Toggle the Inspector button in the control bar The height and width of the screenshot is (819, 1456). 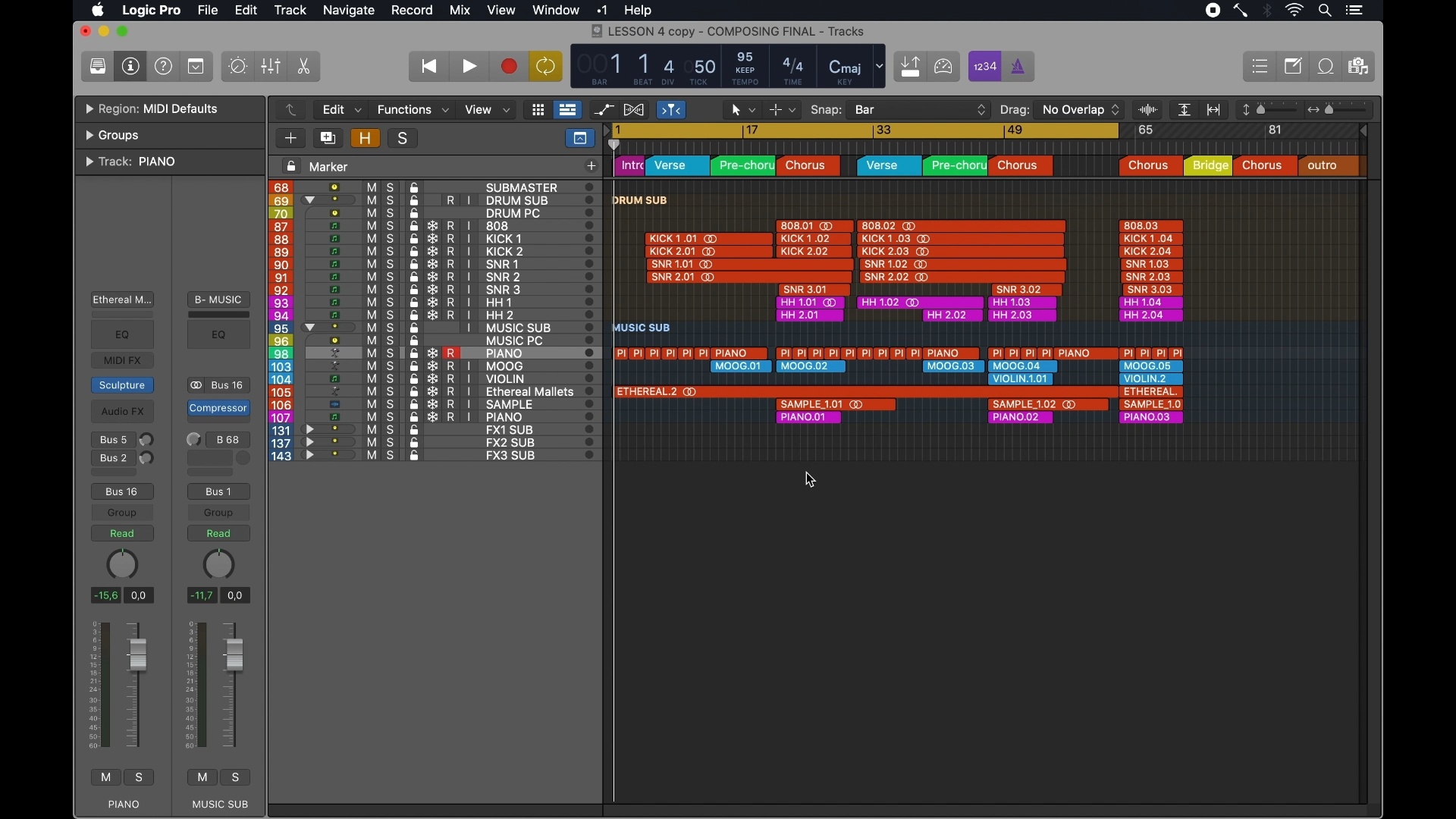point(130,67)
